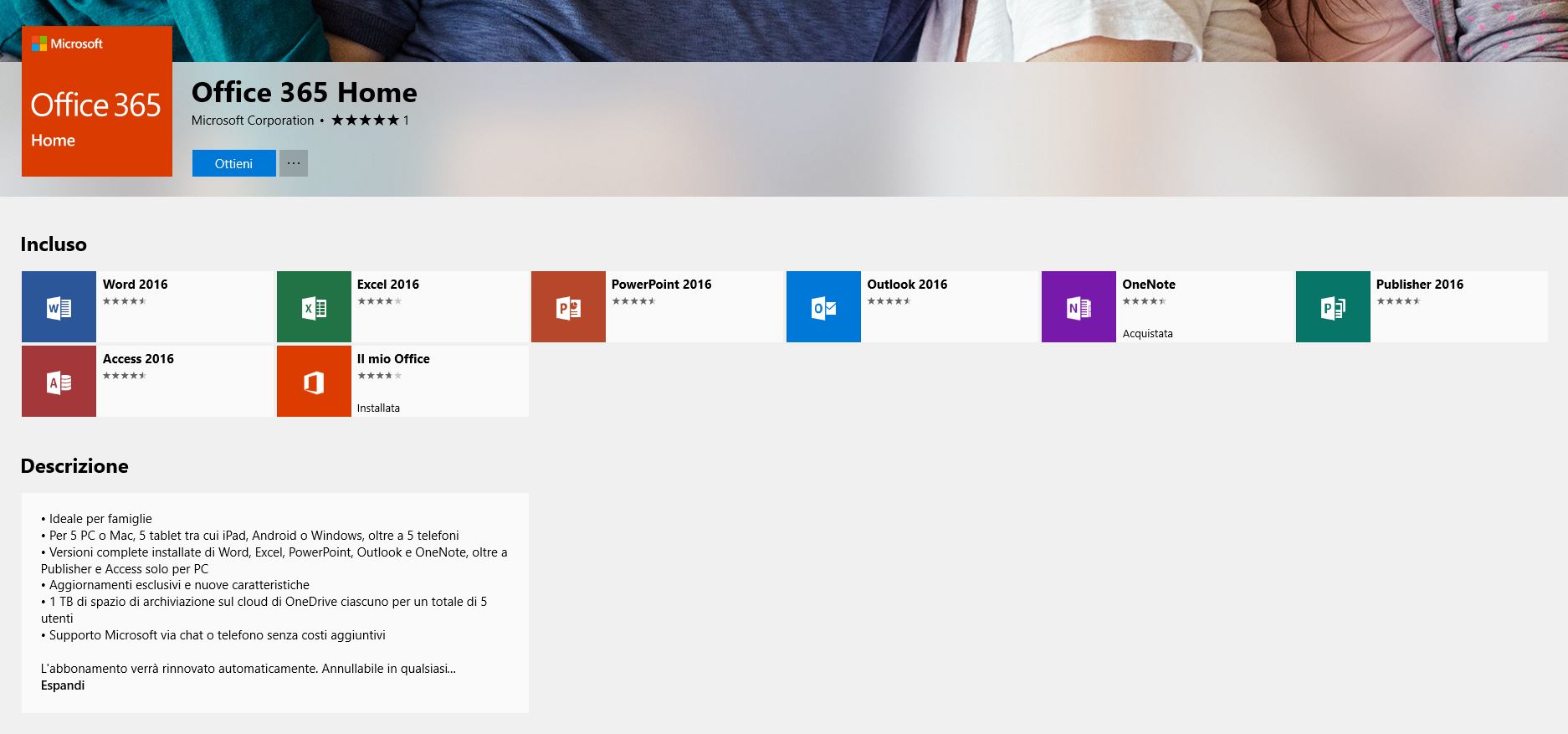Click the PowerPoint 2016 star rating
Viewport: 1568px width, 734px height.
[x=633, y=301]
